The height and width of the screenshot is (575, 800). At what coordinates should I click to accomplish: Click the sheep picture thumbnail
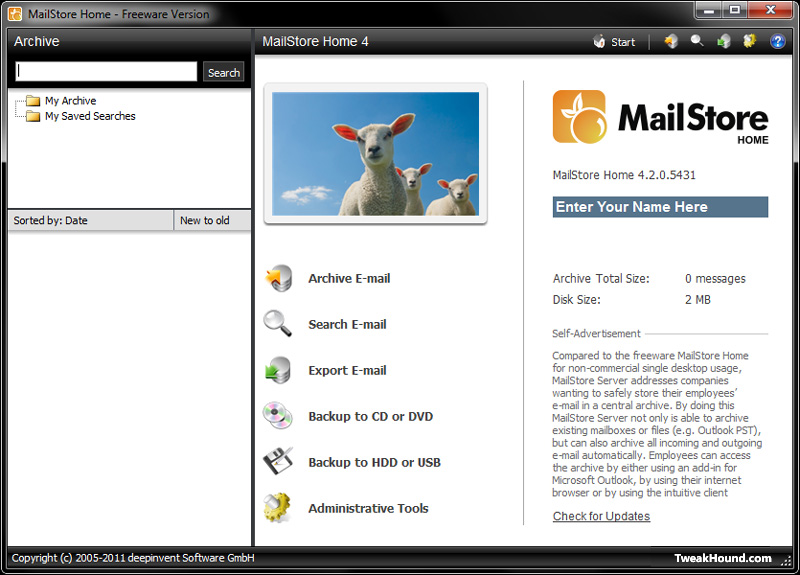coord(376,154)
